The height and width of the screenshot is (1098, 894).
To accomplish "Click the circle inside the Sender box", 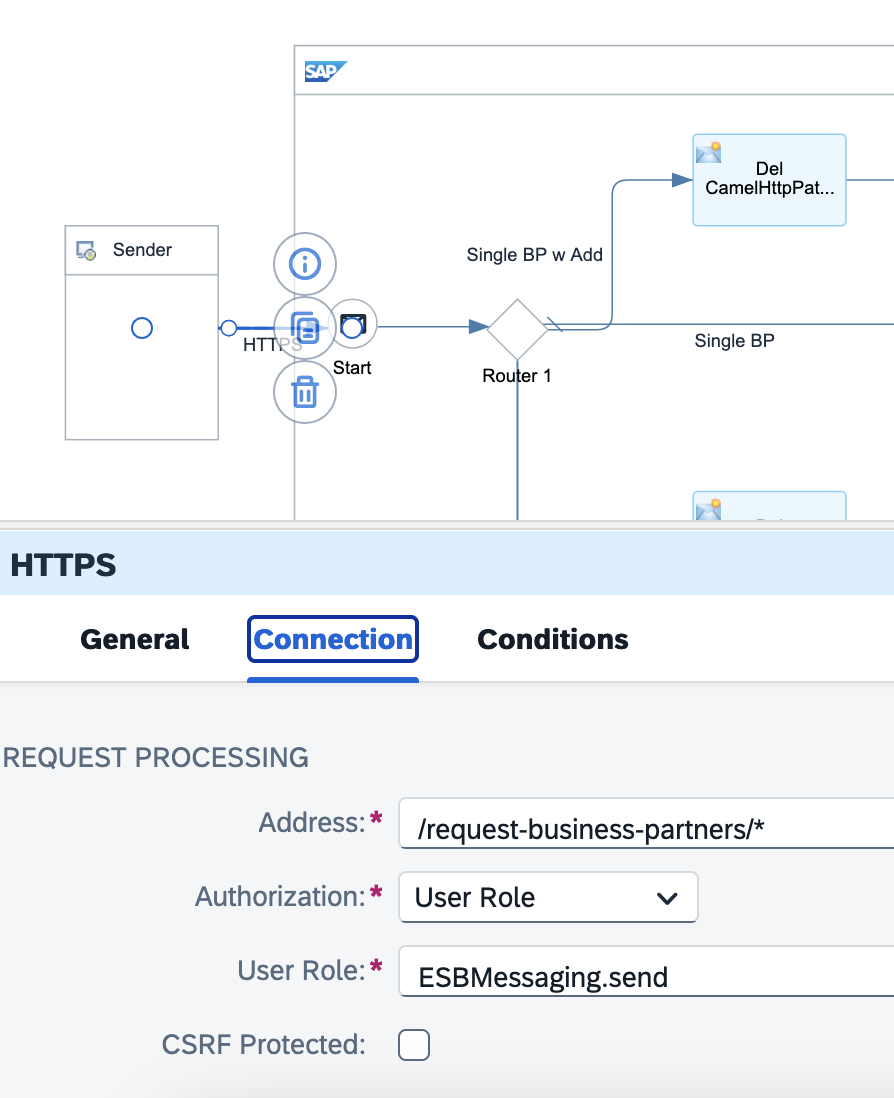I will (x=142, y=328).
